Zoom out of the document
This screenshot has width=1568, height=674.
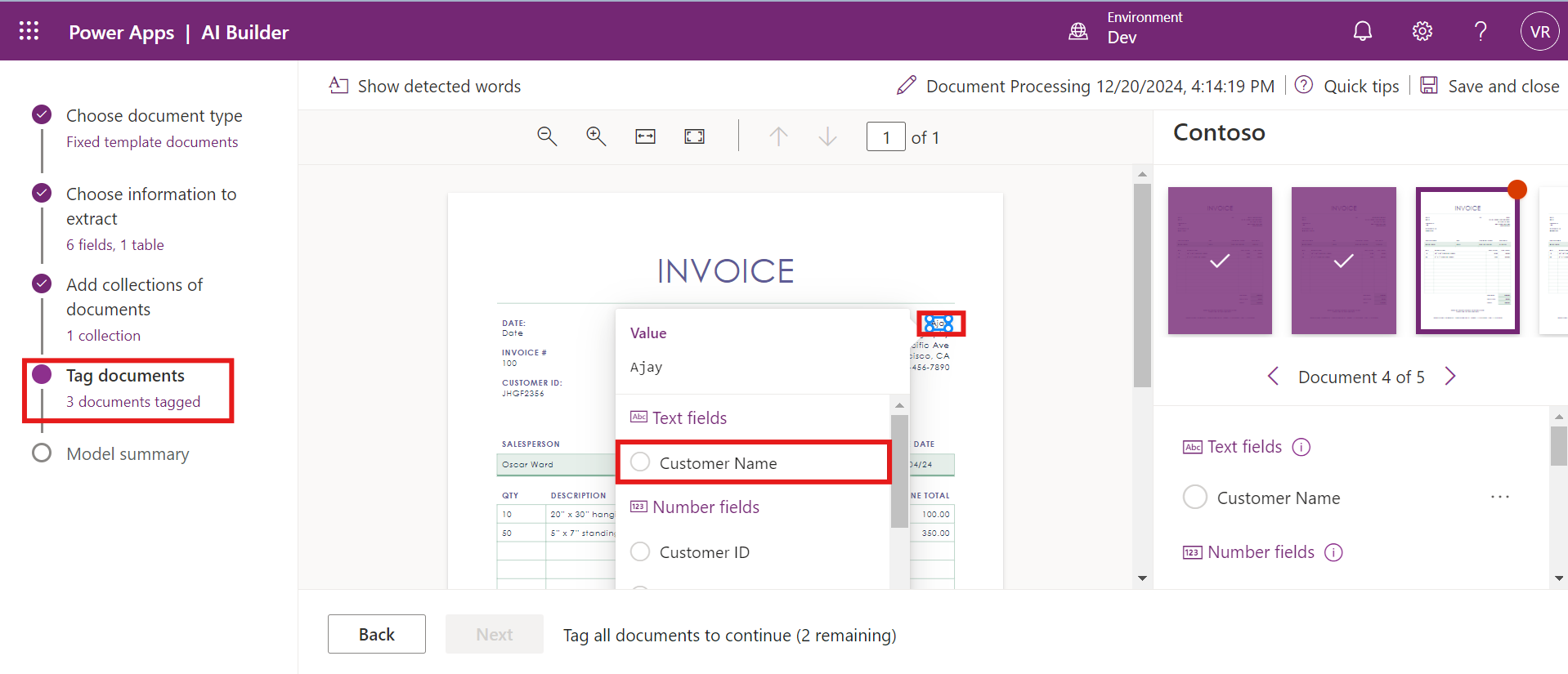coord(547,136)
